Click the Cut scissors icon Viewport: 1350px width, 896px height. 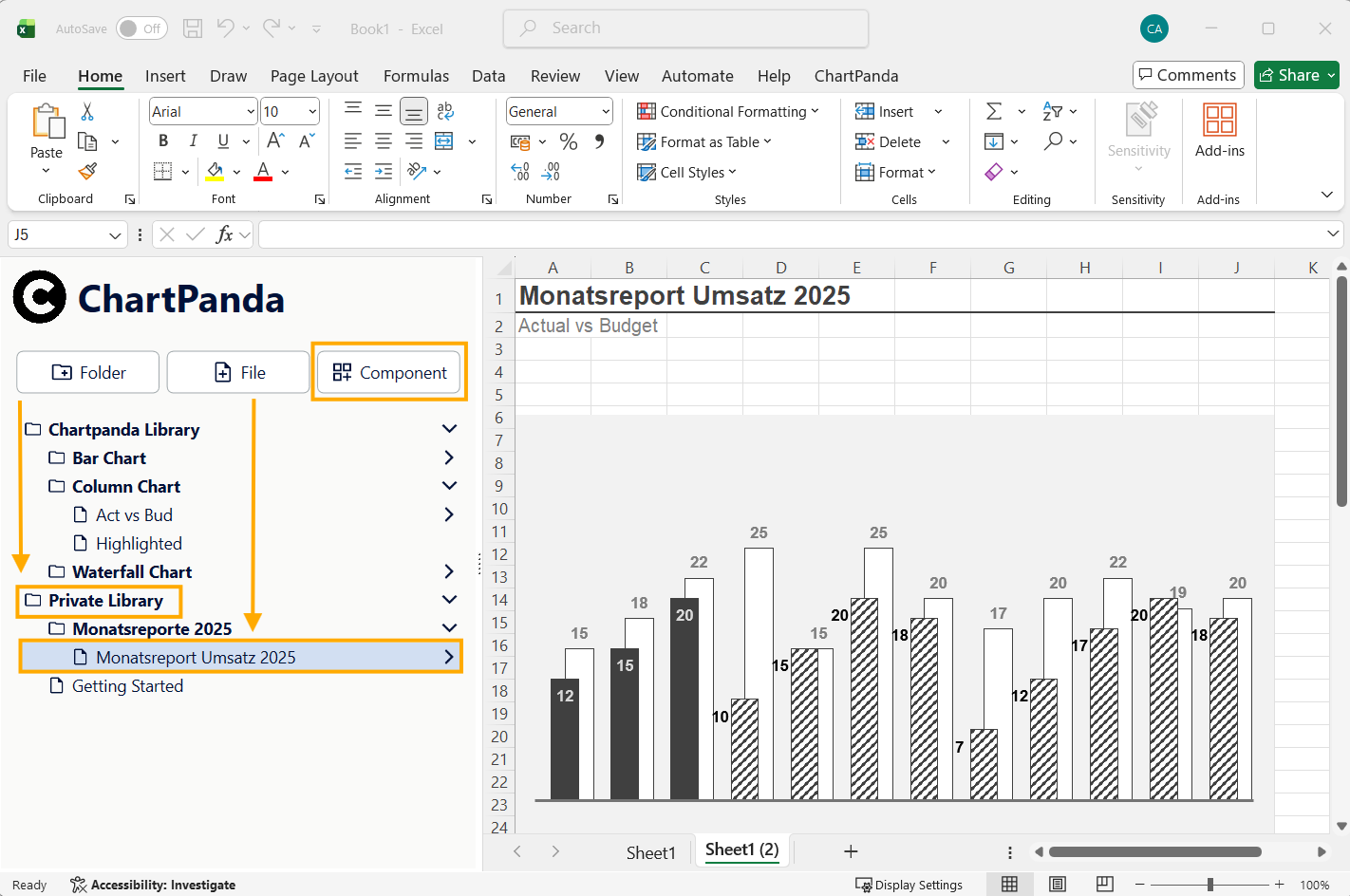87,112
